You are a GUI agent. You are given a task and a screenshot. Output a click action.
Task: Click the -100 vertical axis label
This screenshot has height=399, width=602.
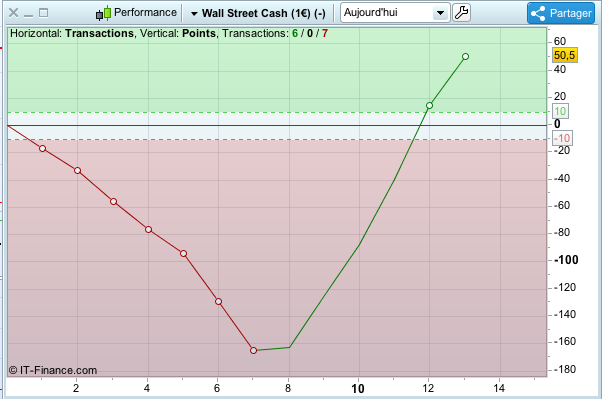(x=566, y=260)
